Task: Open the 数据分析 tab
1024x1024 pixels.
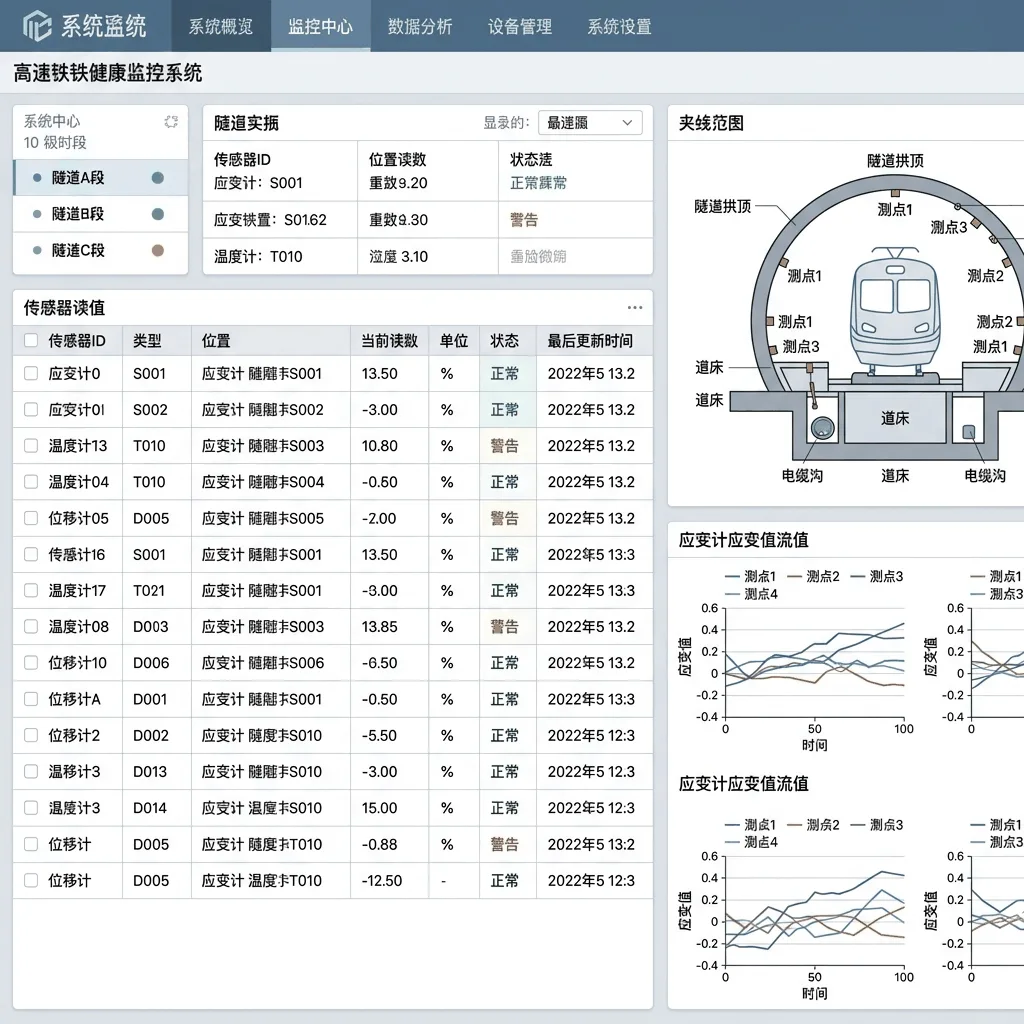Action: coord(420,26)
